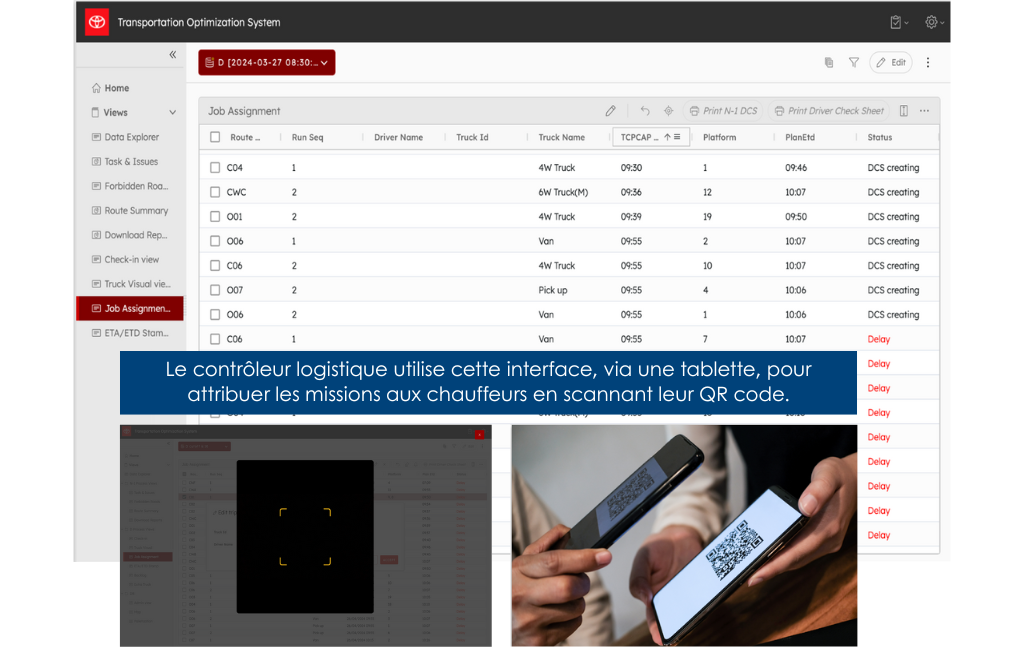Click the copy icon next to the filter

tap(829, 63)
